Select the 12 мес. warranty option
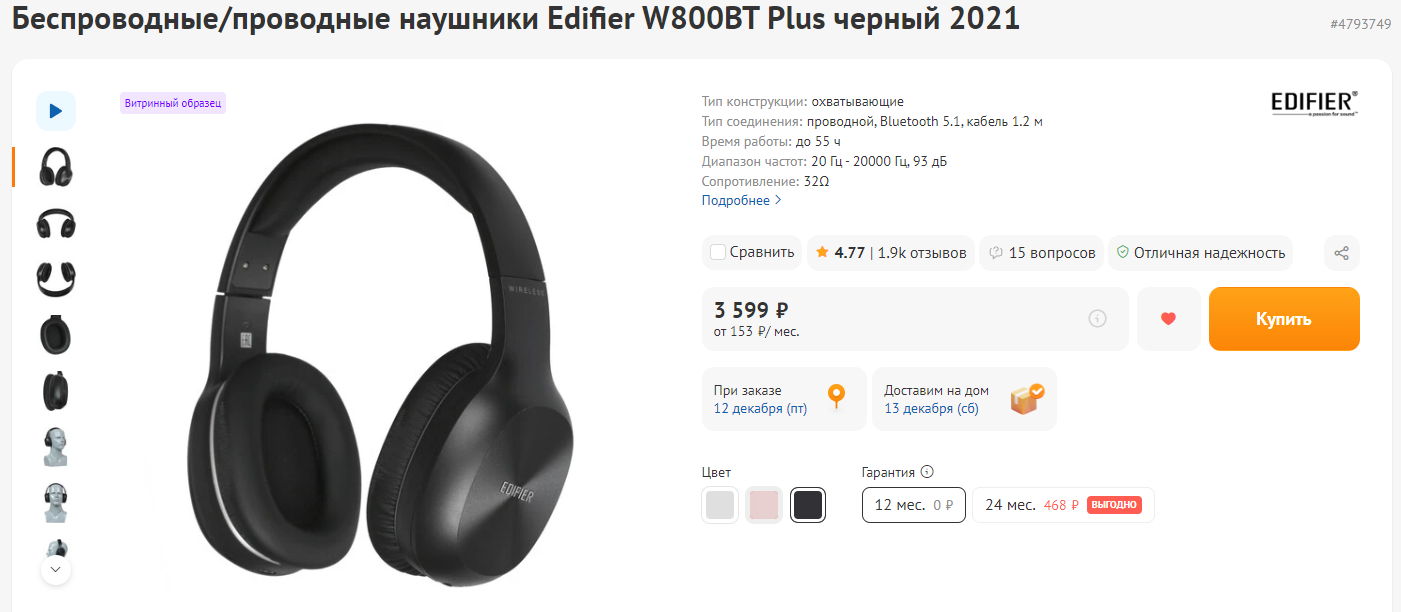Viewport: 1401px width, 612px height. click(914, 505)
